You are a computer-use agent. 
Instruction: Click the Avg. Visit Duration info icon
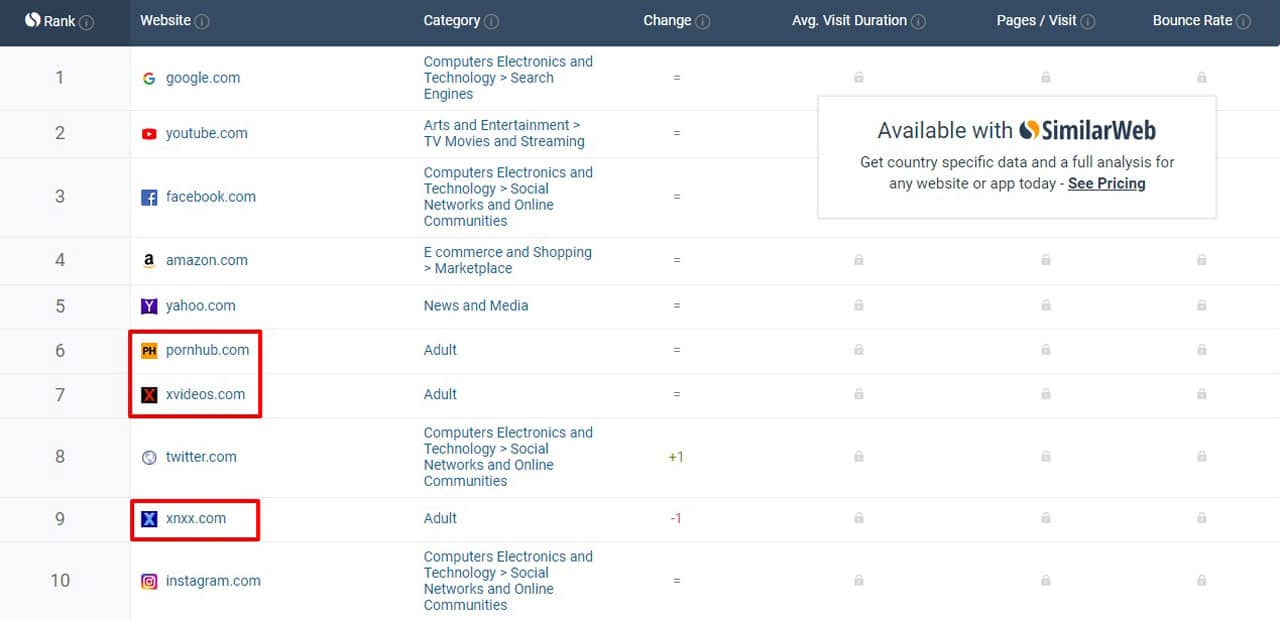[918, 21]
